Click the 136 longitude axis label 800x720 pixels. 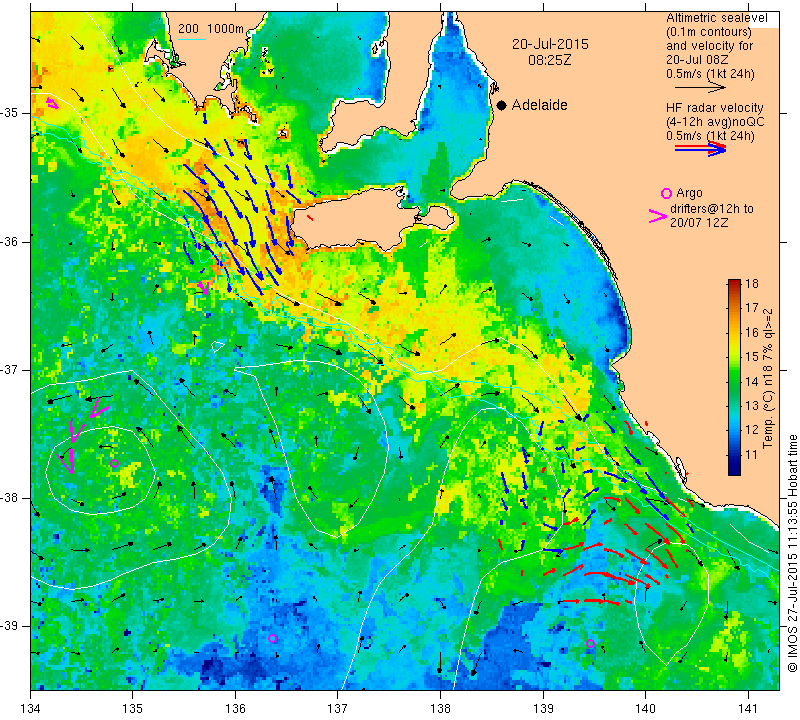(x=235, y=709)
